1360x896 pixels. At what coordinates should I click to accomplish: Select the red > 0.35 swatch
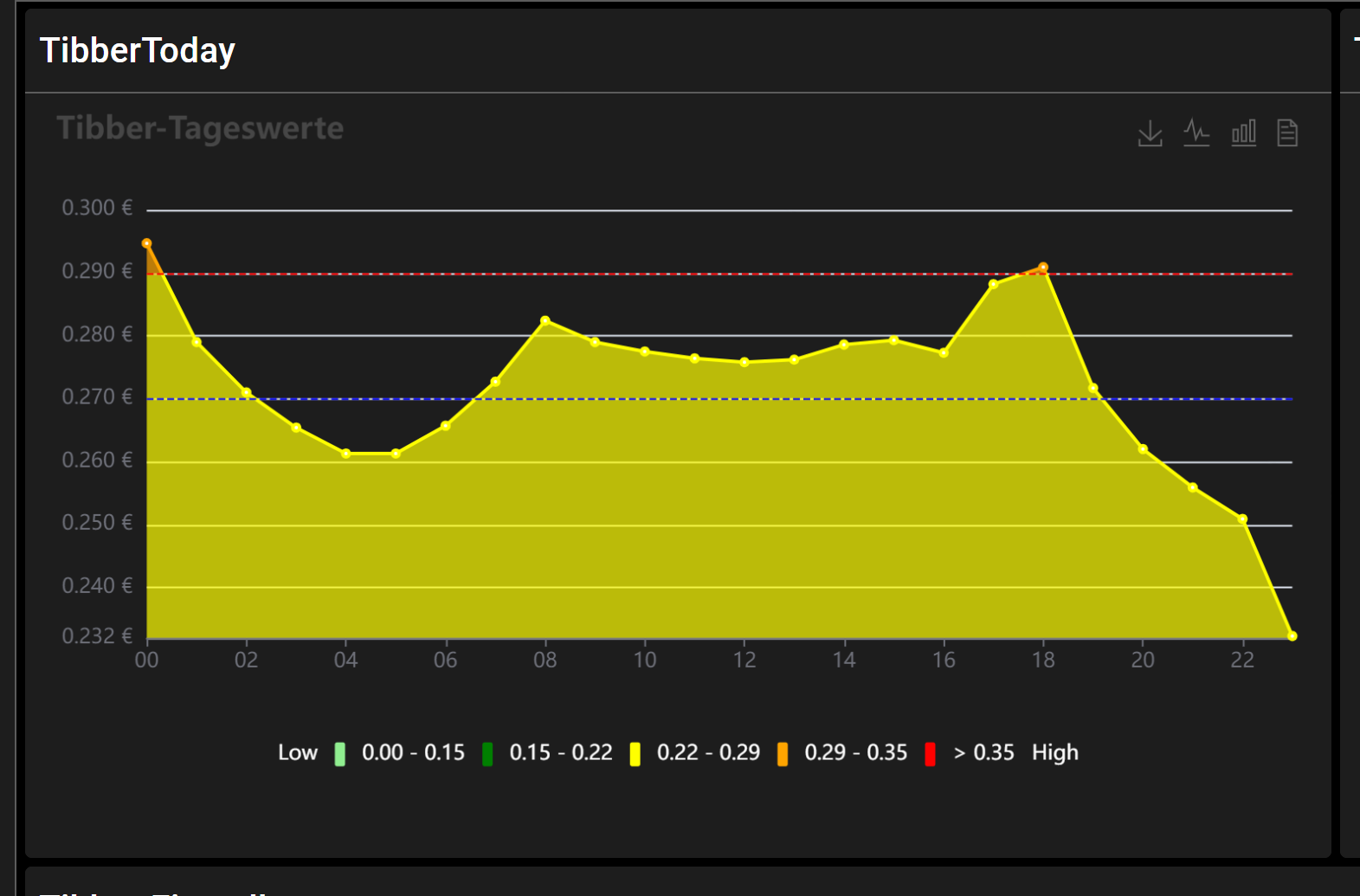coord(930,754)
